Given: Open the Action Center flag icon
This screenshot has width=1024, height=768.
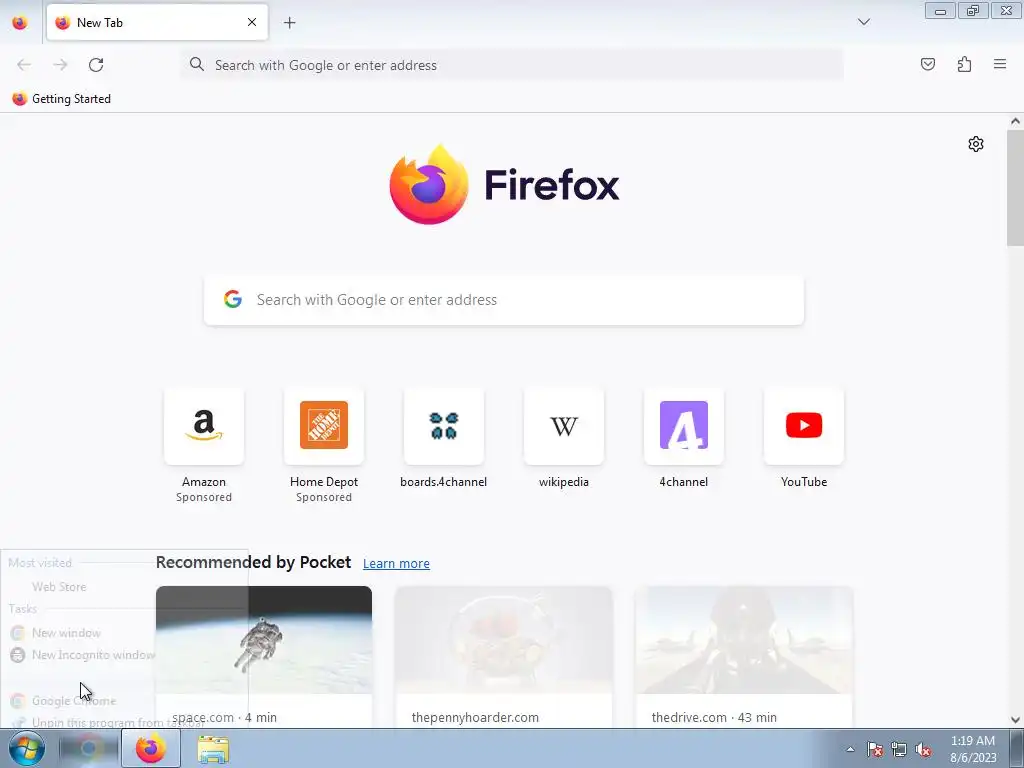Looking at the screenshot, I should tap(875, 749).
